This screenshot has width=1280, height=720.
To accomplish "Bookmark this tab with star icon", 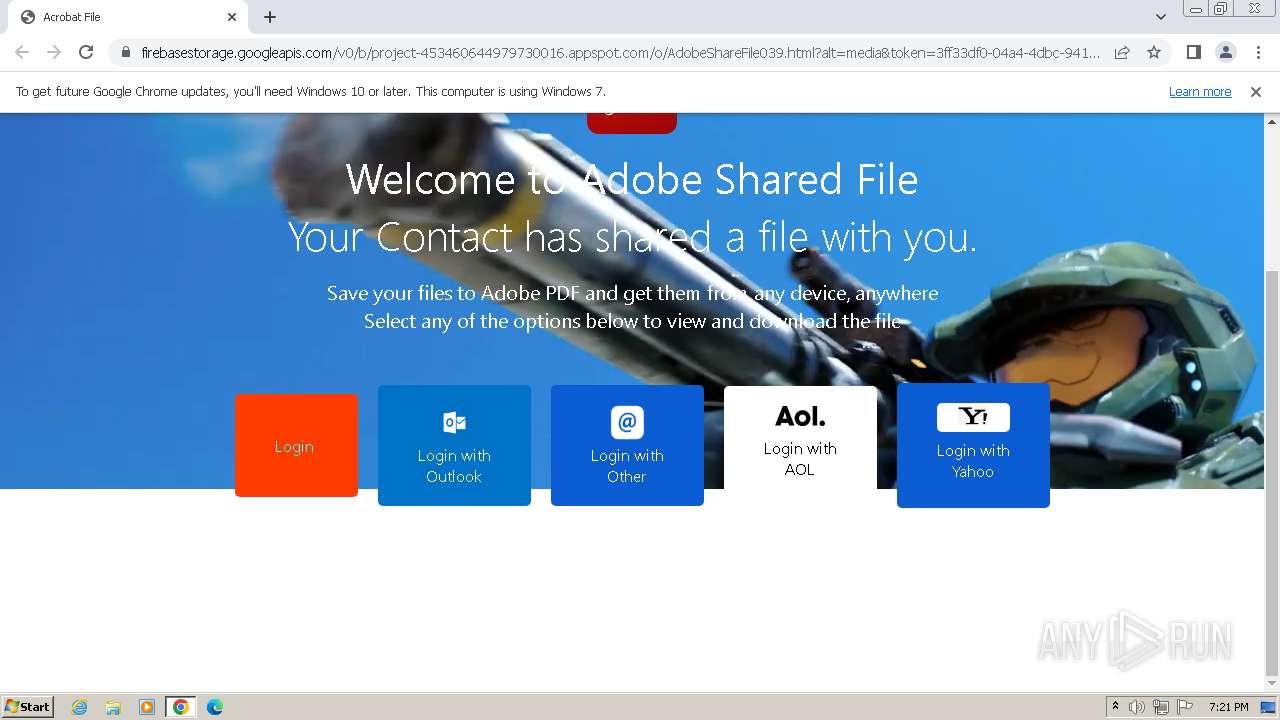I will coord(1154,52).
